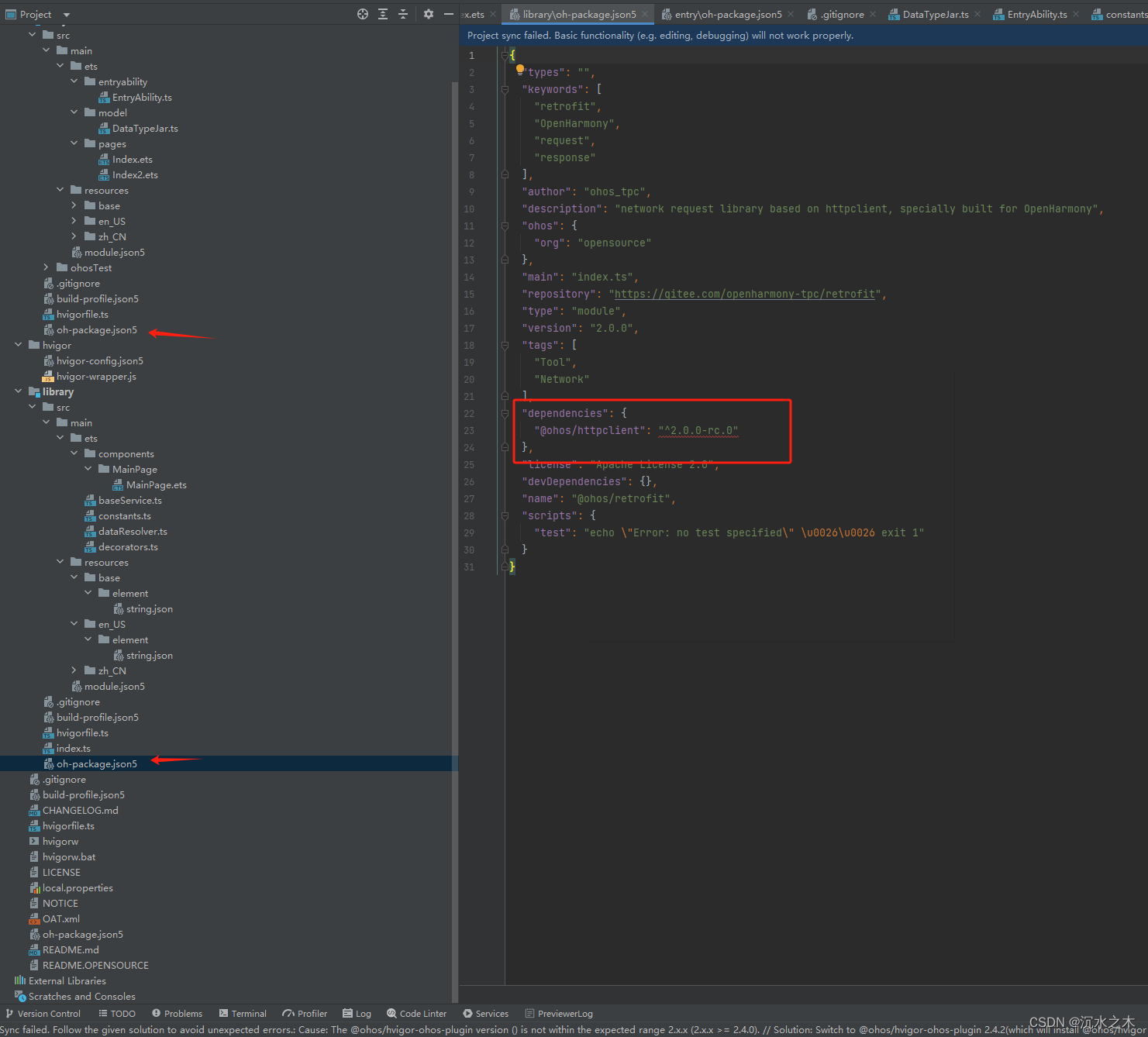Select baseService.ts file
Screen dimensions: 1148x1037
point(129,500)
